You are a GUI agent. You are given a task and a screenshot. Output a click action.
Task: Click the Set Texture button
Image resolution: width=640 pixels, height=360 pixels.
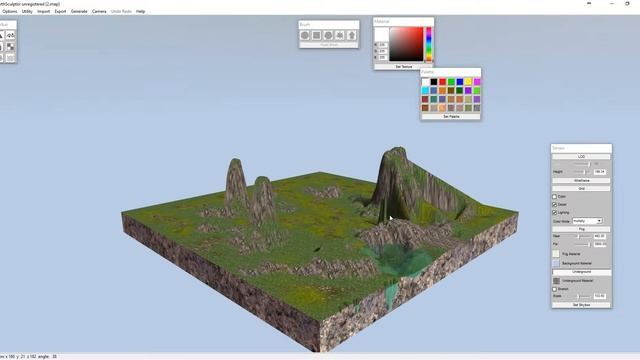tap(404, 67)
